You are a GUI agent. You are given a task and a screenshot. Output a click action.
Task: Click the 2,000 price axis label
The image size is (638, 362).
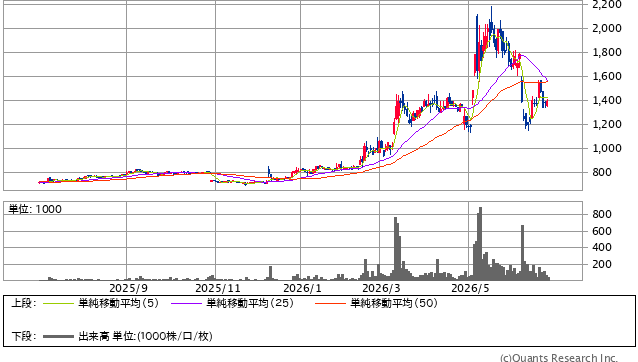pyautogui.click(x=607, y=28)
